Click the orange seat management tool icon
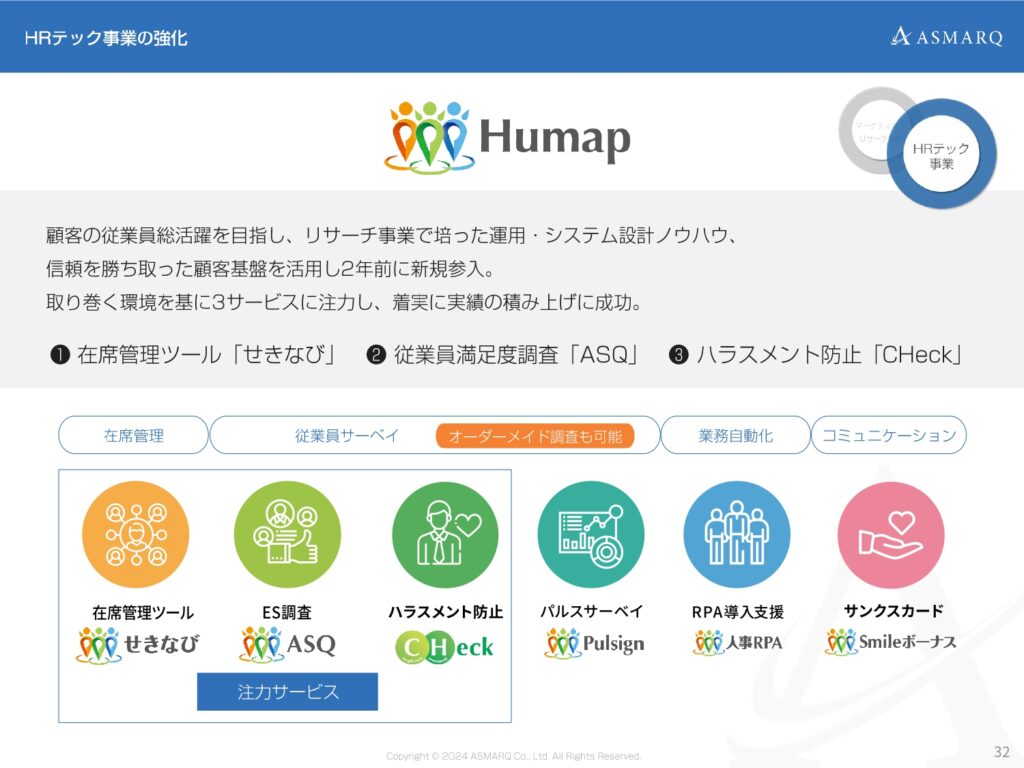Screen dimensions: 1024x768 click(x=135, y=534)
